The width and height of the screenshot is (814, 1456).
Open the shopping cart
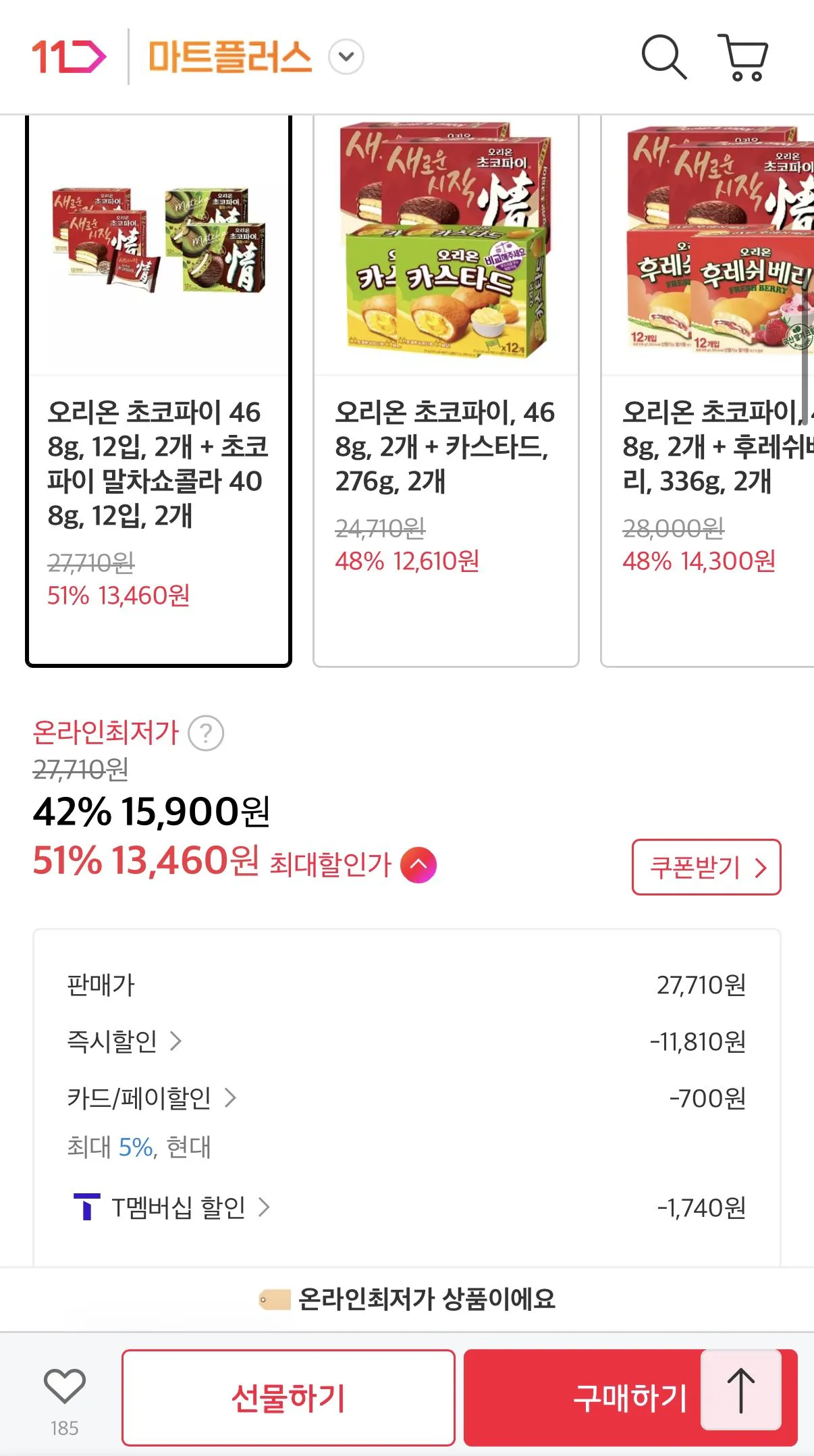(x=744, y=58)
